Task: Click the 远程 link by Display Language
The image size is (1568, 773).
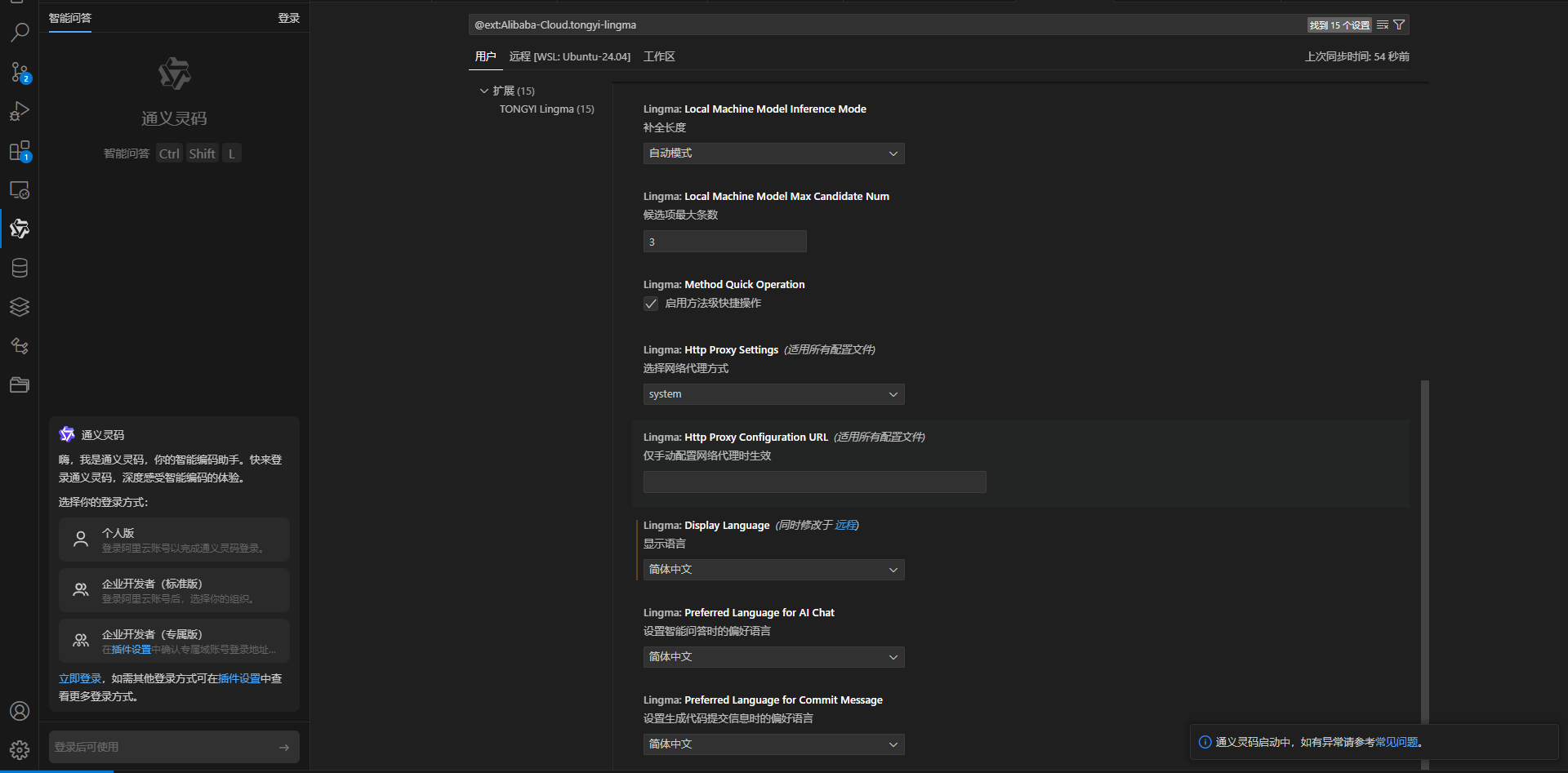Action: [x=845, y=526]
